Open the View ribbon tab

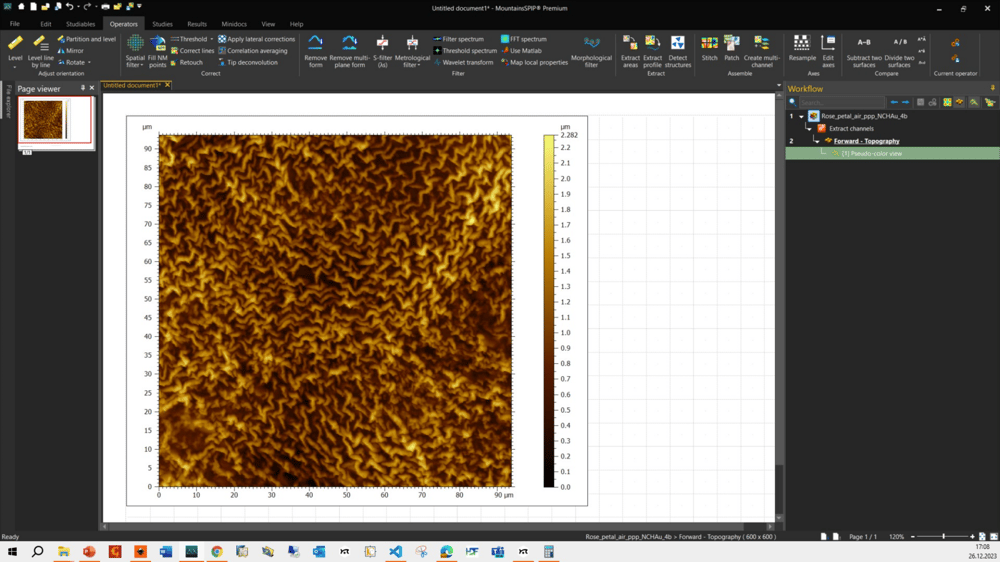268,24
